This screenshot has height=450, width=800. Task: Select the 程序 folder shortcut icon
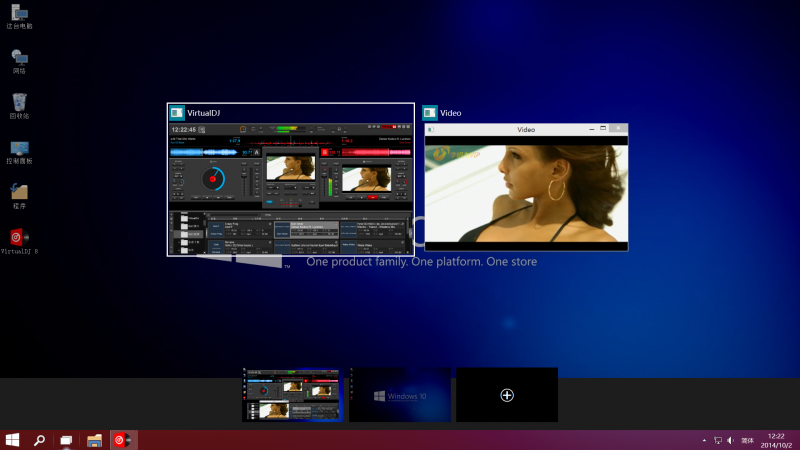coord(19,196)
